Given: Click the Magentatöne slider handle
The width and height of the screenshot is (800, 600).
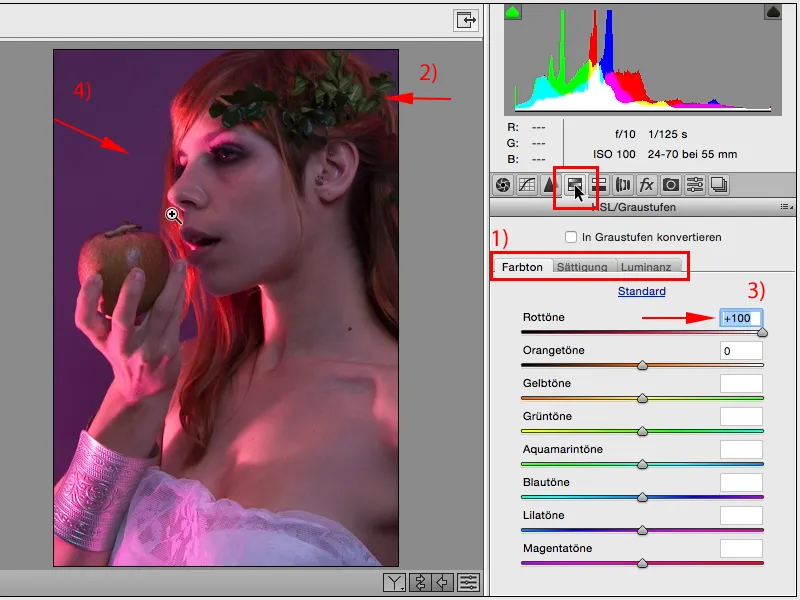Looking at the screenshot, I should (x=642, y=563).
